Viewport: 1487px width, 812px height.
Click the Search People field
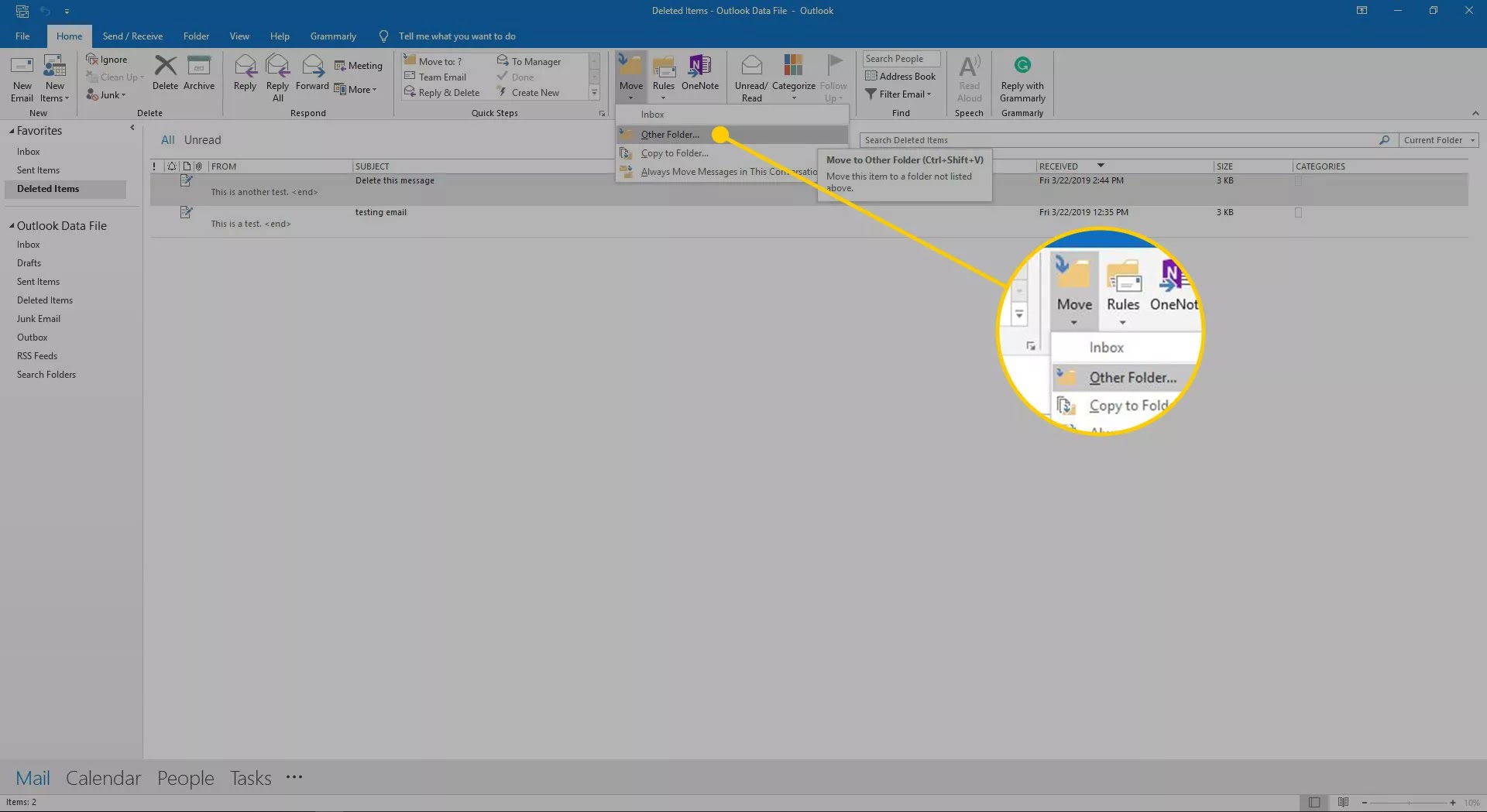pyautogui.click(x=901, y=59)
